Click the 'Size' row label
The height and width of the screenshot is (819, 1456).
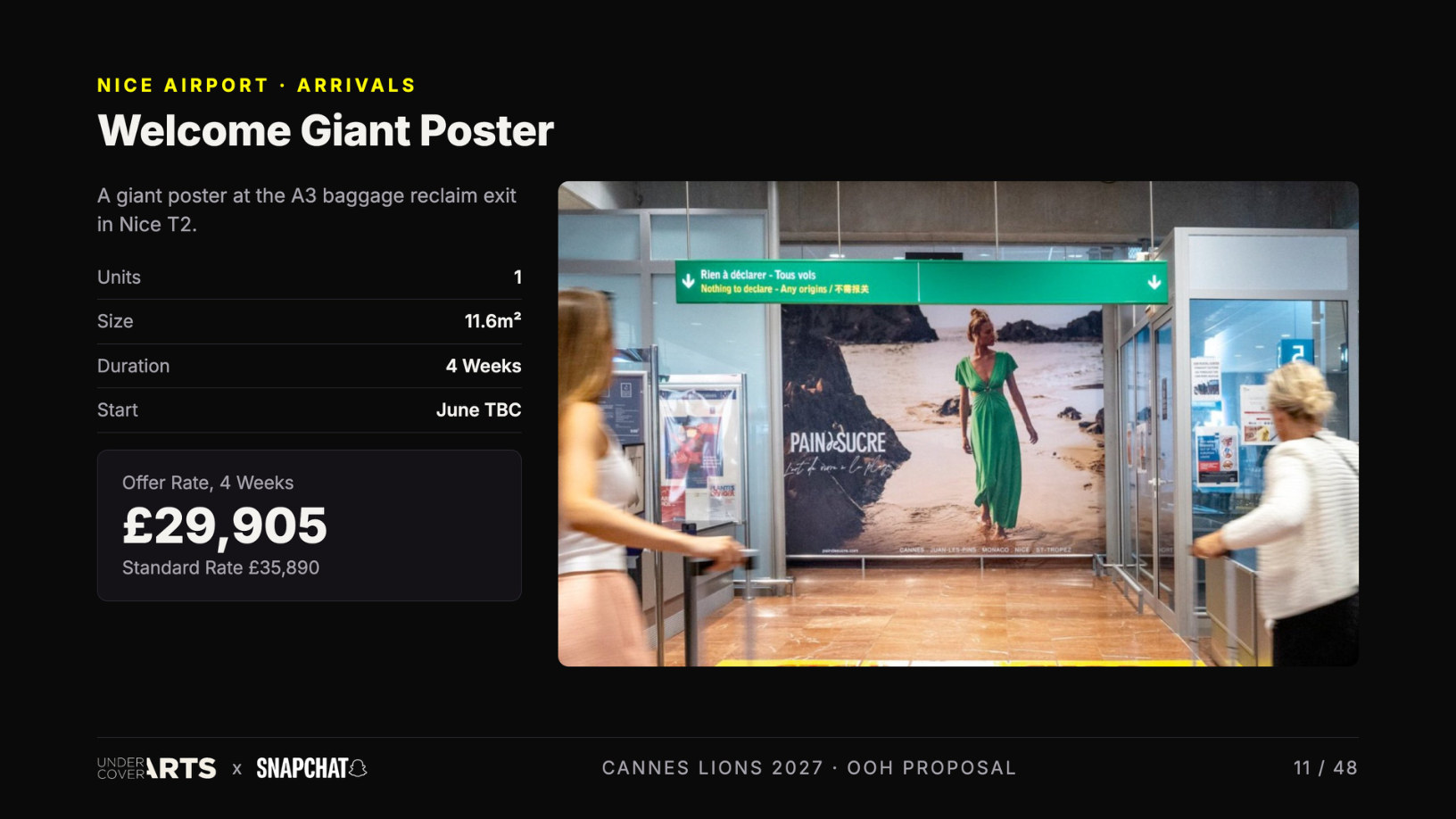(115, 321)
